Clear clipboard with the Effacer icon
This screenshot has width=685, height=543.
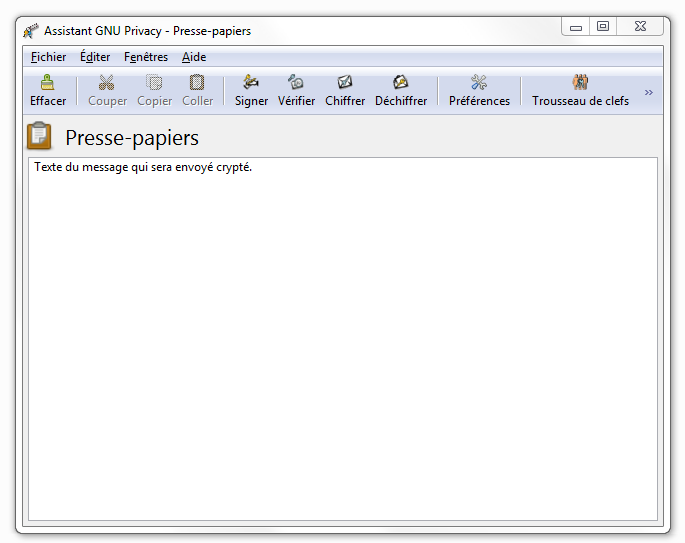click(x=48, y=91)
